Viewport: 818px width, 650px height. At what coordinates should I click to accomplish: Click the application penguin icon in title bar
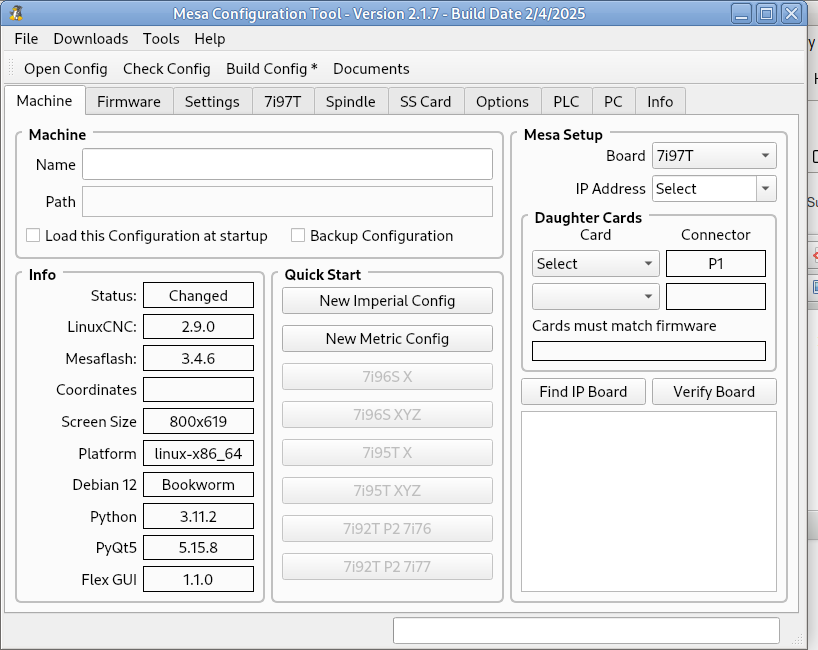(x=16, y=13)
